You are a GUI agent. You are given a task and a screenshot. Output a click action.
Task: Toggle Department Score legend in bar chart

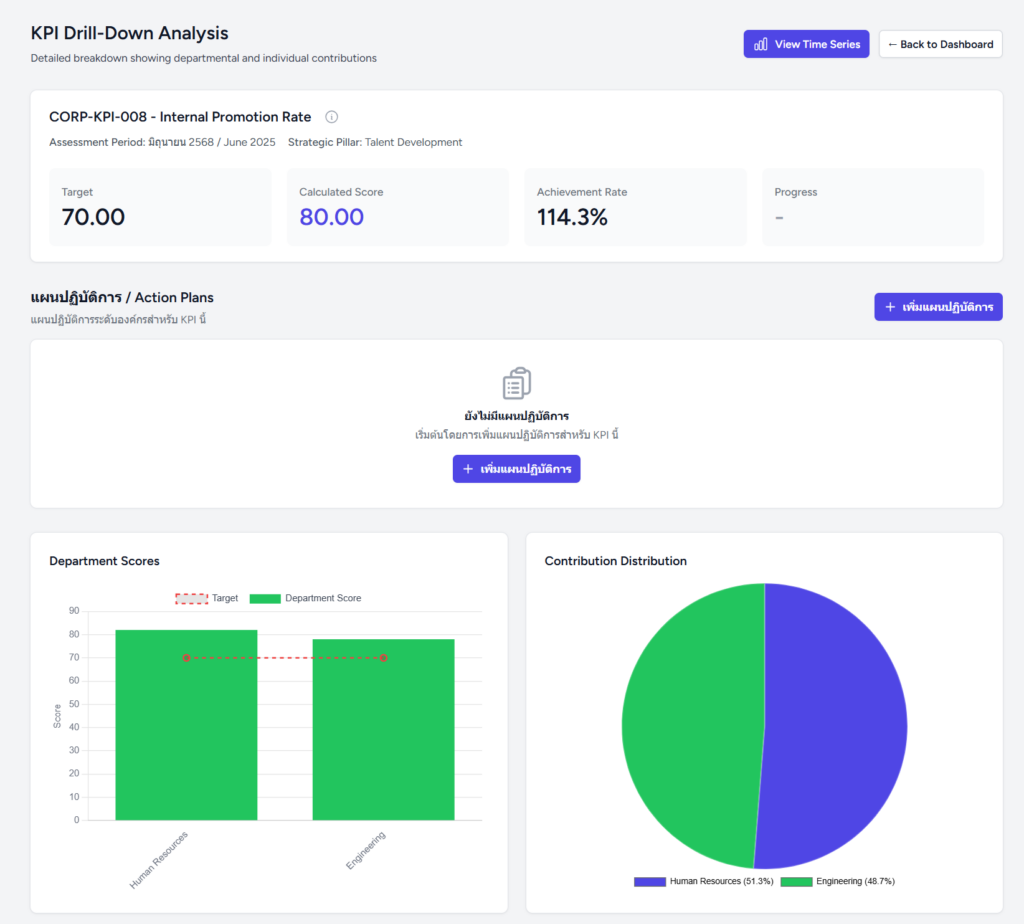pos(305,598)
